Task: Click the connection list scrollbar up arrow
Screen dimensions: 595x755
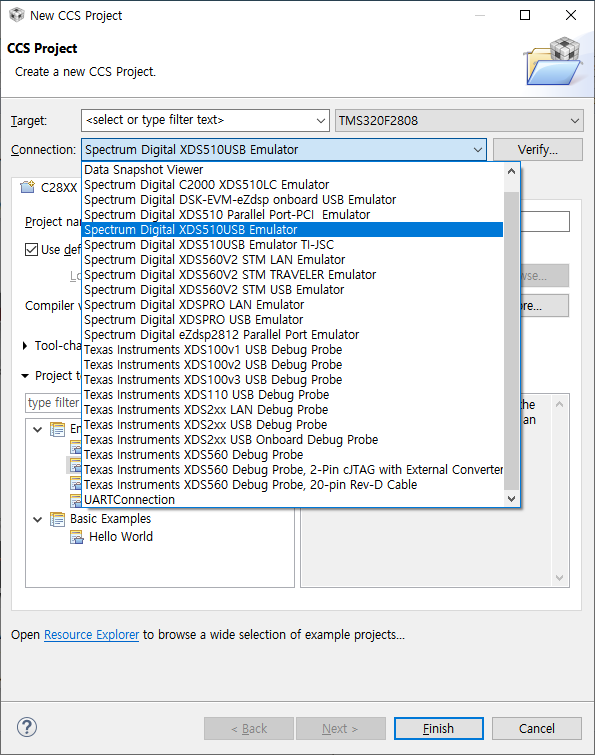Action: (x=511, y=171)
